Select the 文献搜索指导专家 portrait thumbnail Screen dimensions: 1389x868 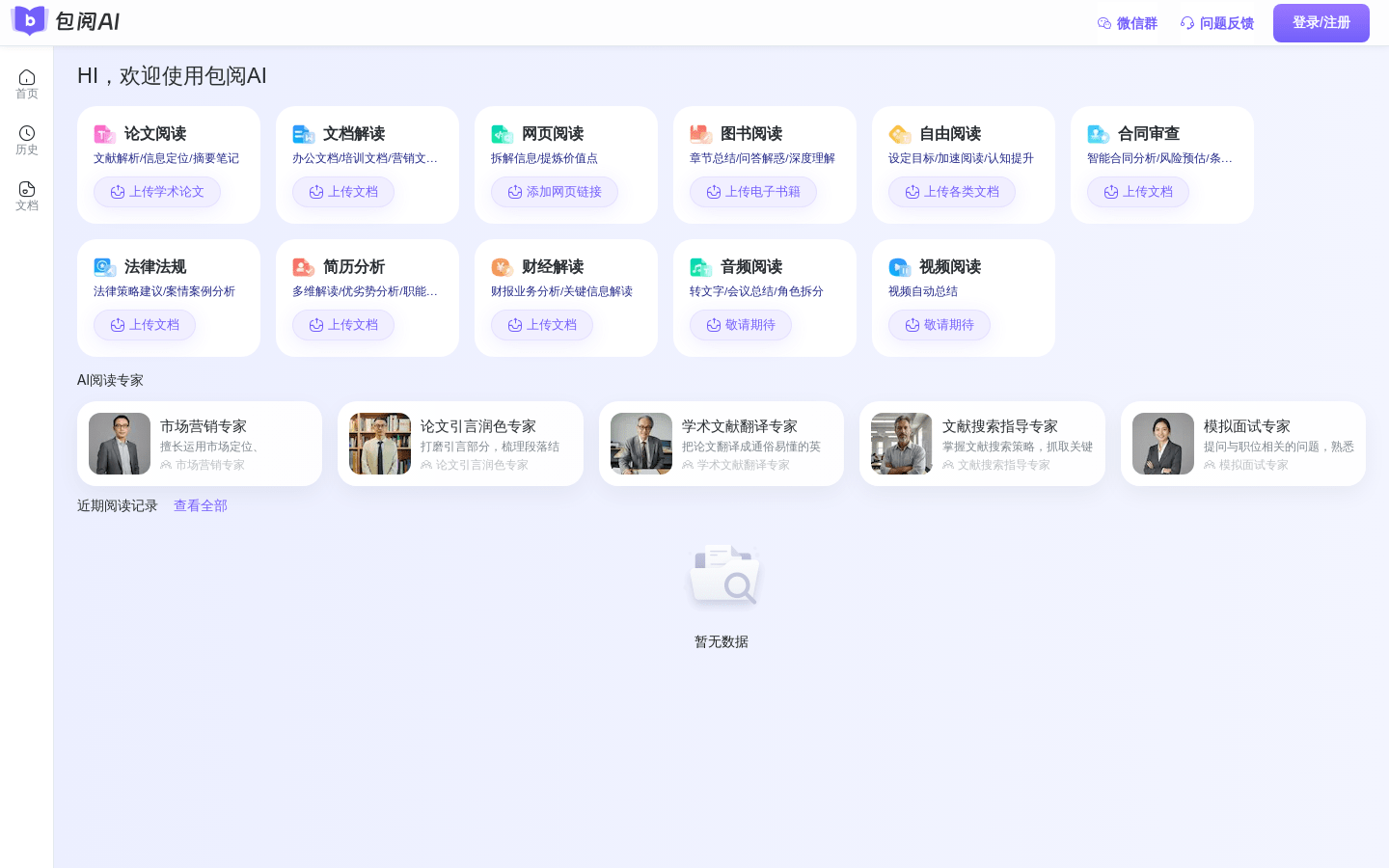coord(902,444)
